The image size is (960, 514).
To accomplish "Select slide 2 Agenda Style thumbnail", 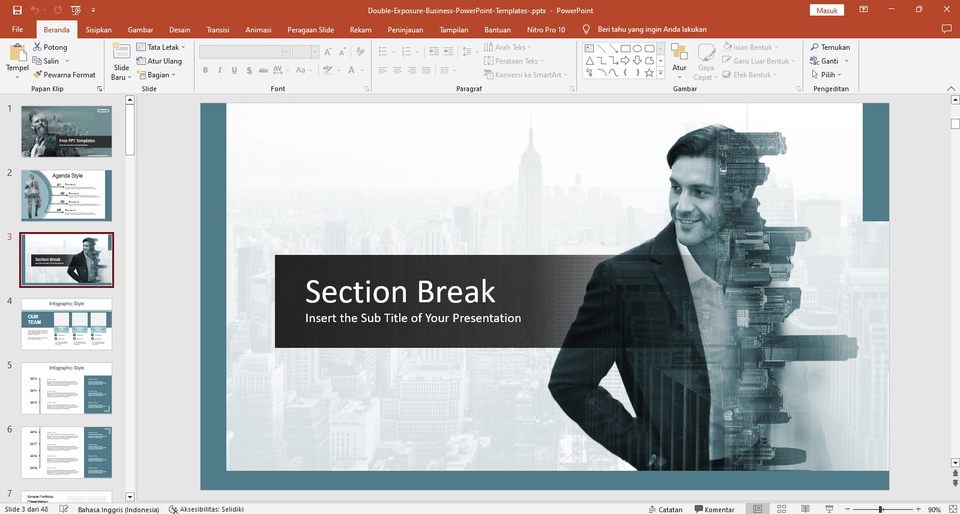I will pos(67,196).
